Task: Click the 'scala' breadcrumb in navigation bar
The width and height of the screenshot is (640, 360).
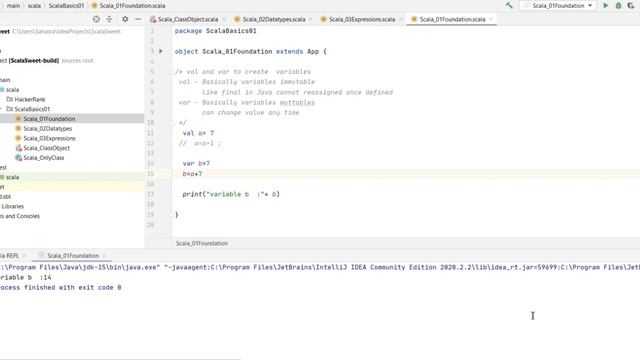Action: (34, 6)
